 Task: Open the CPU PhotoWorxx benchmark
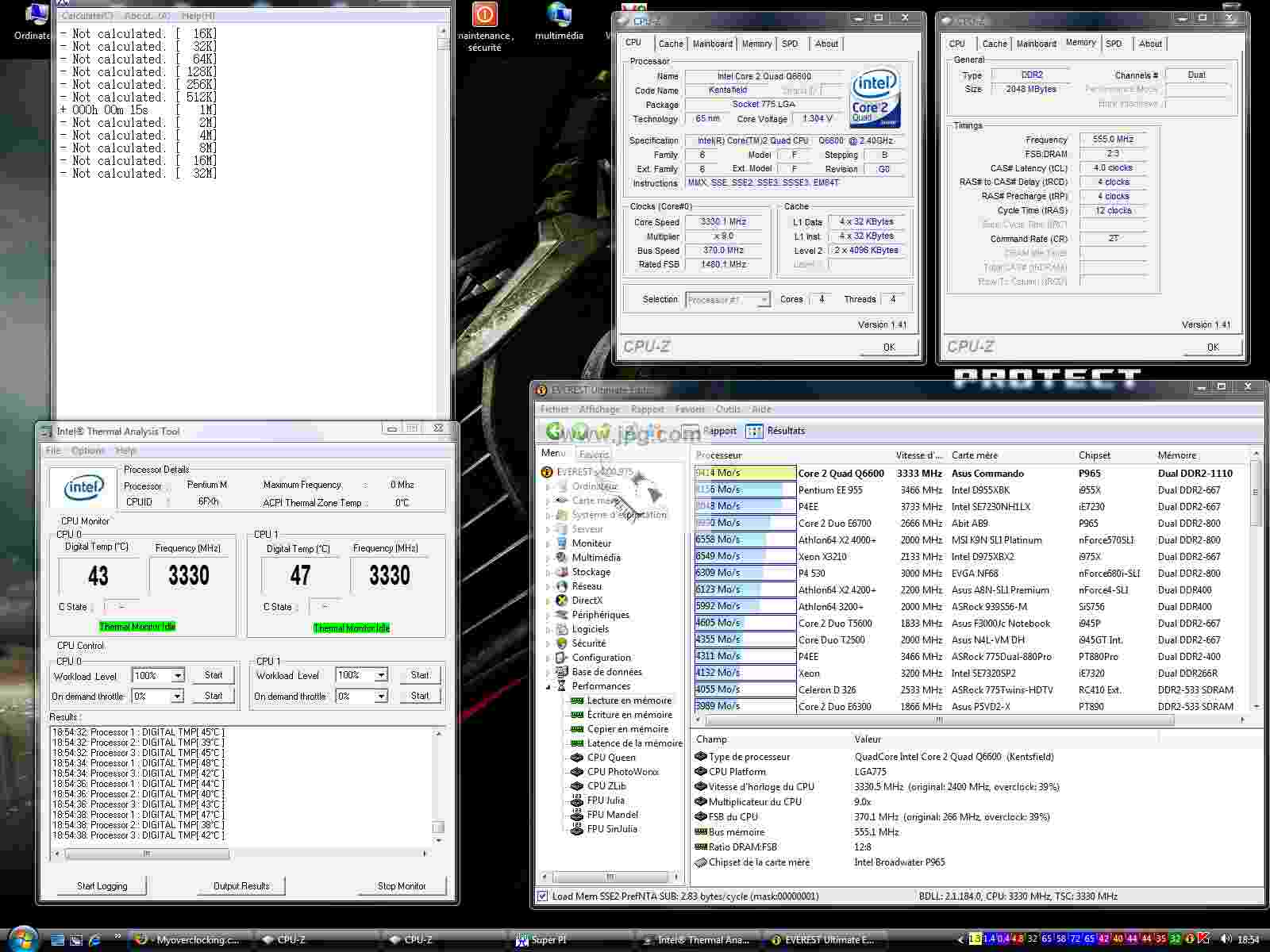click(x=623, y=772)
